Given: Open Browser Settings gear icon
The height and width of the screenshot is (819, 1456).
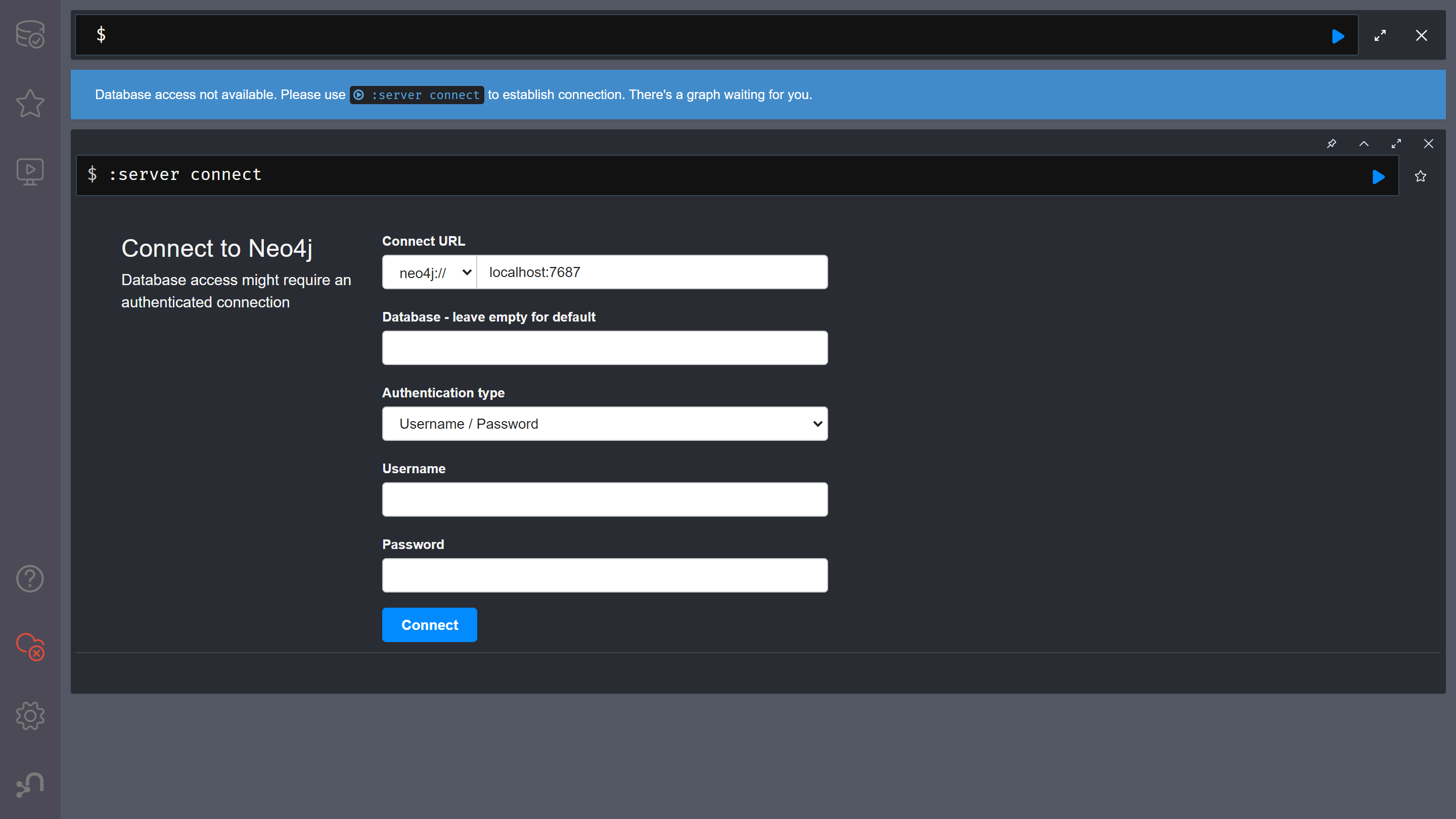Looking at the screenshot, I should tap(30, 716).
